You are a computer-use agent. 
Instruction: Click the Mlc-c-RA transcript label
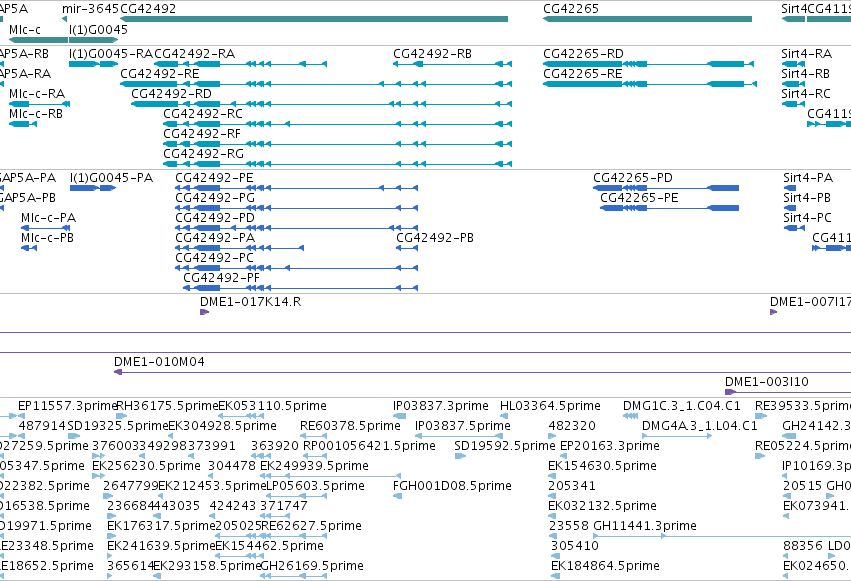37,94
